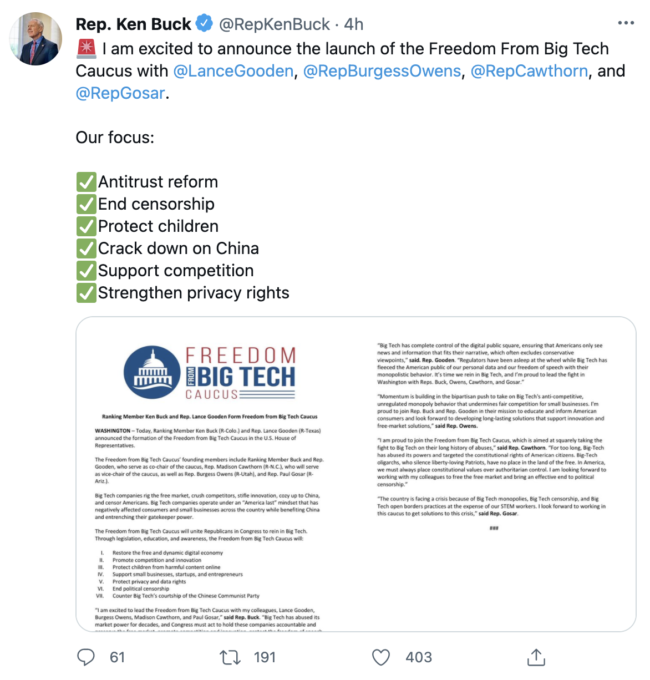Click the Rep. Ken Buck display name
The image size is (650, 680).
(x=134, y=23)
